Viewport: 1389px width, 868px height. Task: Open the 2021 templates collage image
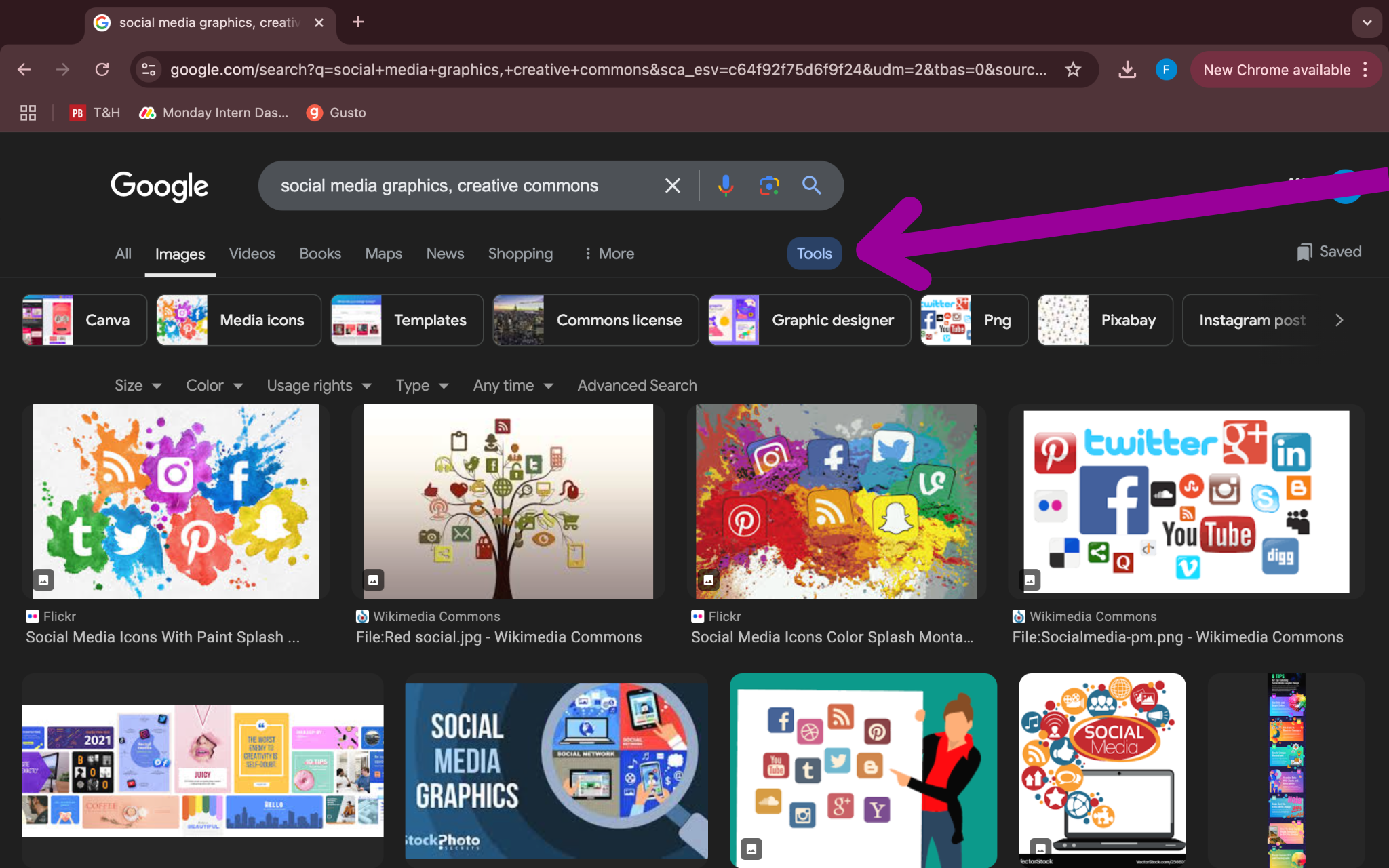point(202,770)
